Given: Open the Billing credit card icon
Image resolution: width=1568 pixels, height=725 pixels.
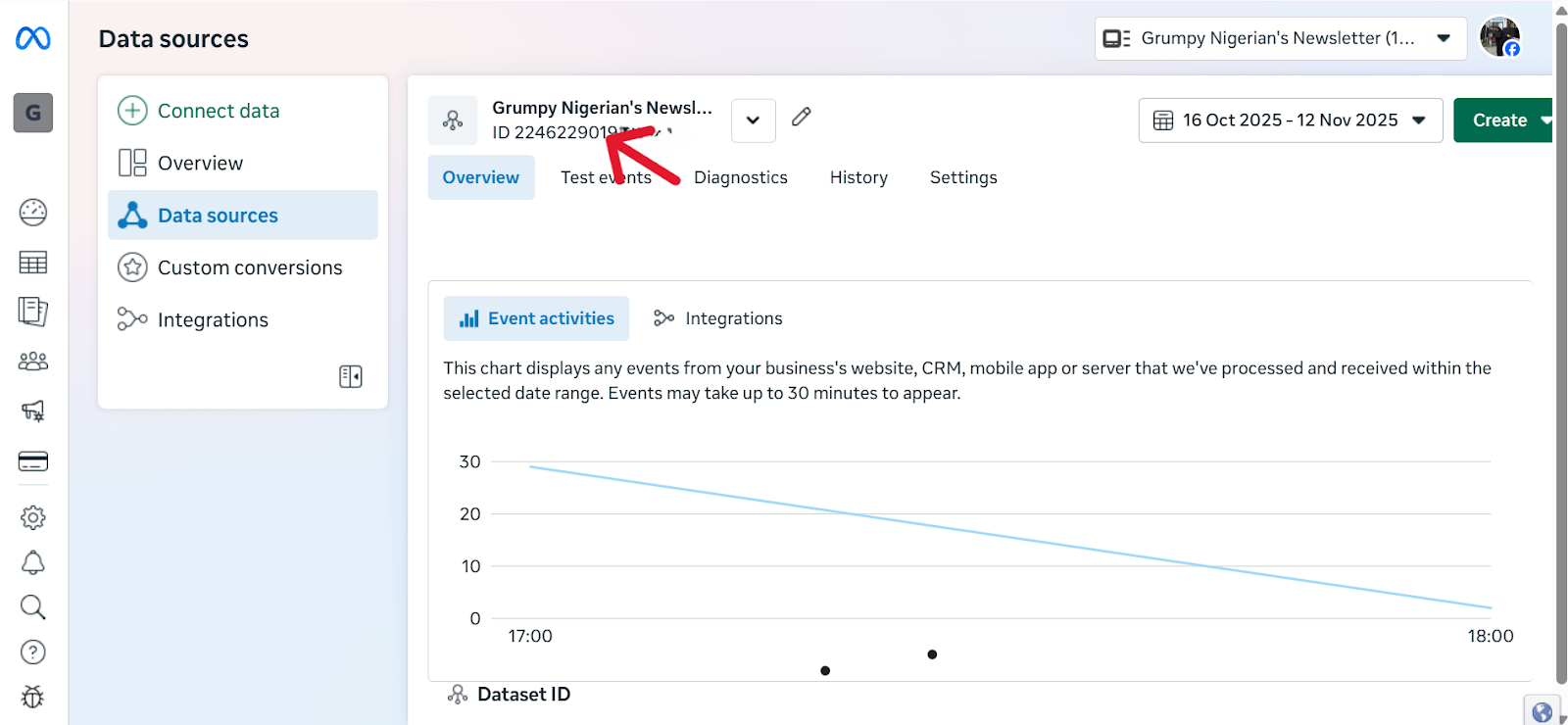Looking at the screenshot, I should (33, 461).
